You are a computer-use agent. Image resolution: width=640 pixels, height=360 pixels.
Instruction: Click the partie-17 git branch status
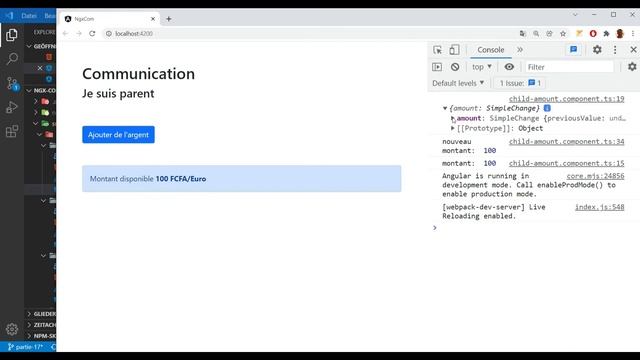click(x=25, y=347)
